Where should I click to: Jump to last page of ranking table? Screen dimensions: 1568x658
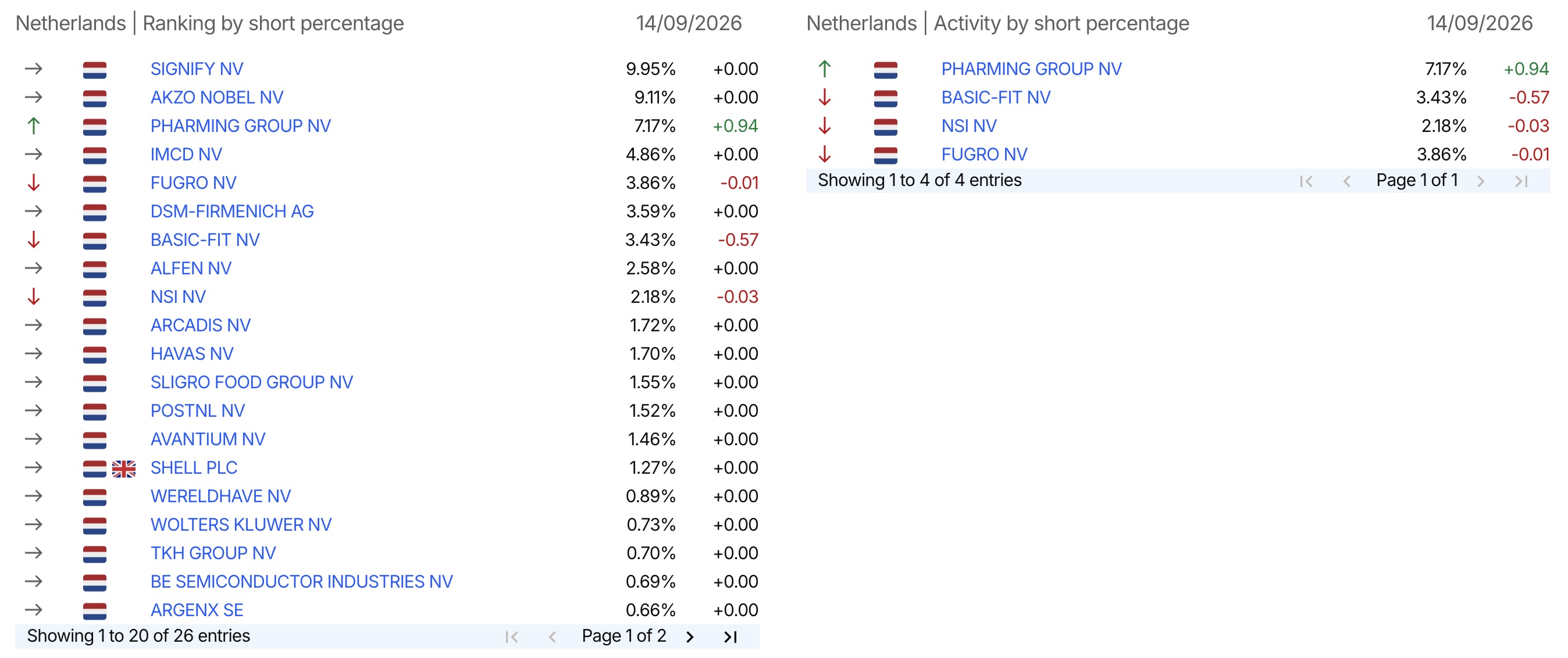(730, 636)
